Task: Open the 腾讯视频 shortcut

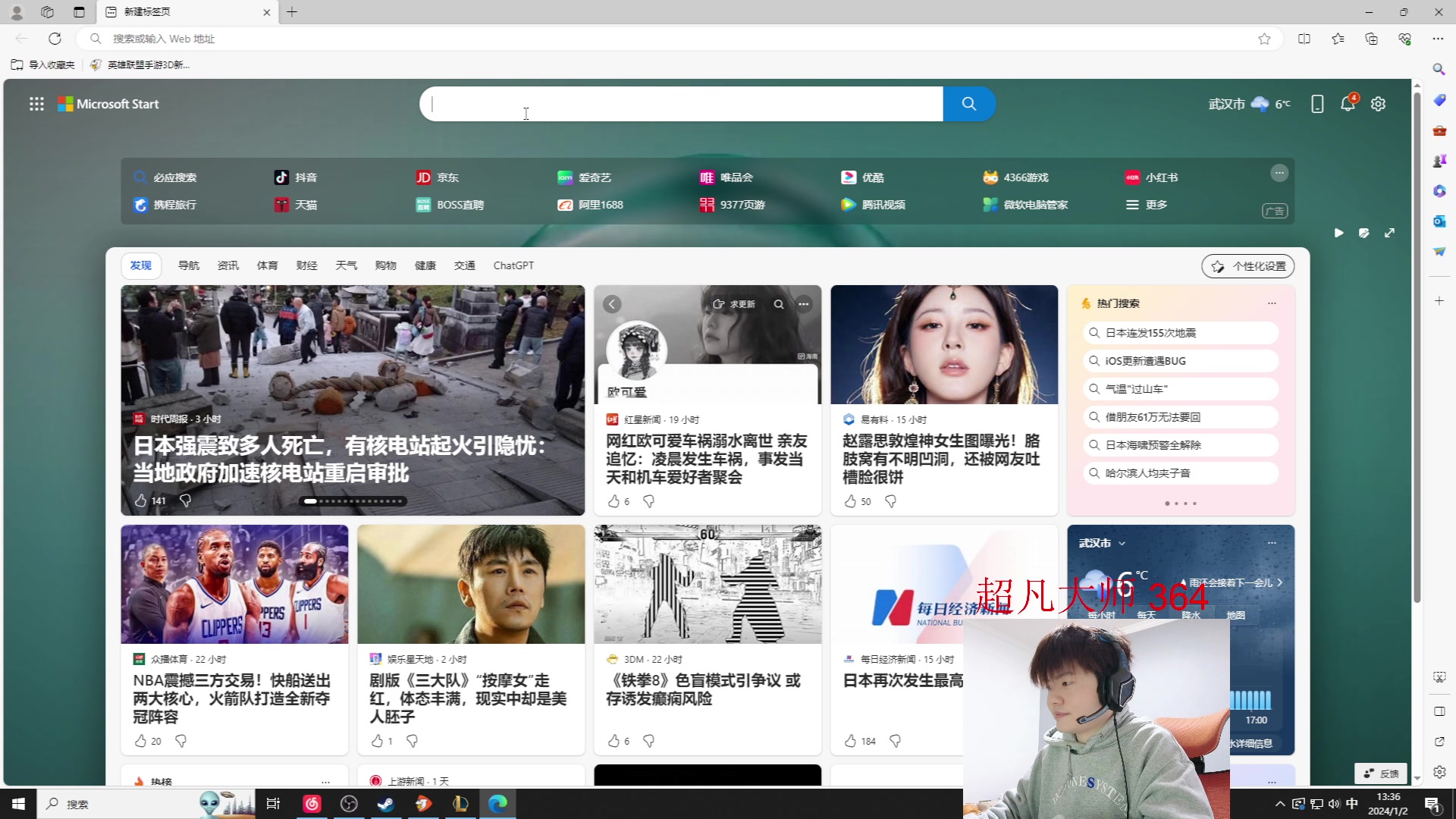Action: (x=874, y=205)
